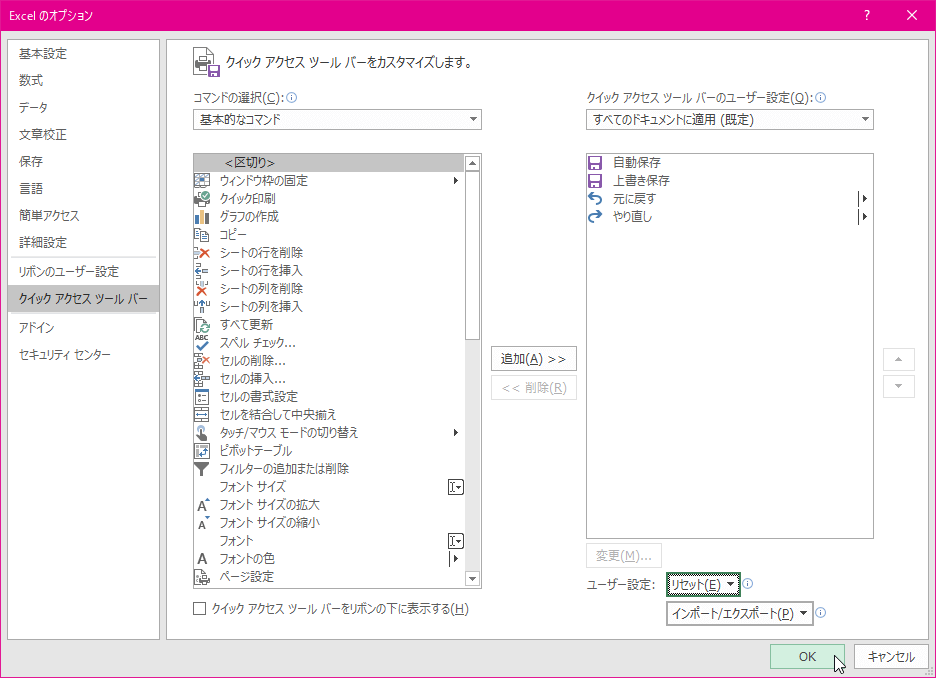Select the セルの削除 icon
The height and width of the screenshot is (678, 936).
coord(202,360)
